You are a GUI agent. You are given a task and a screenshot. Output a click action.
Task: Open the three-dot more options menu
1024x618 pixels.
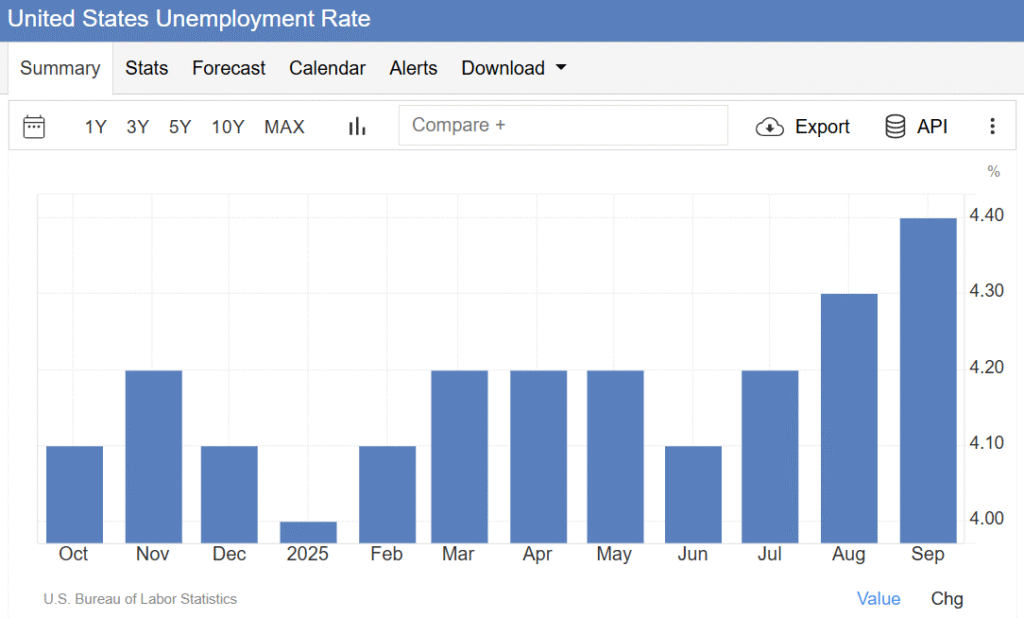pyautogui.click(x=992, y=126)
